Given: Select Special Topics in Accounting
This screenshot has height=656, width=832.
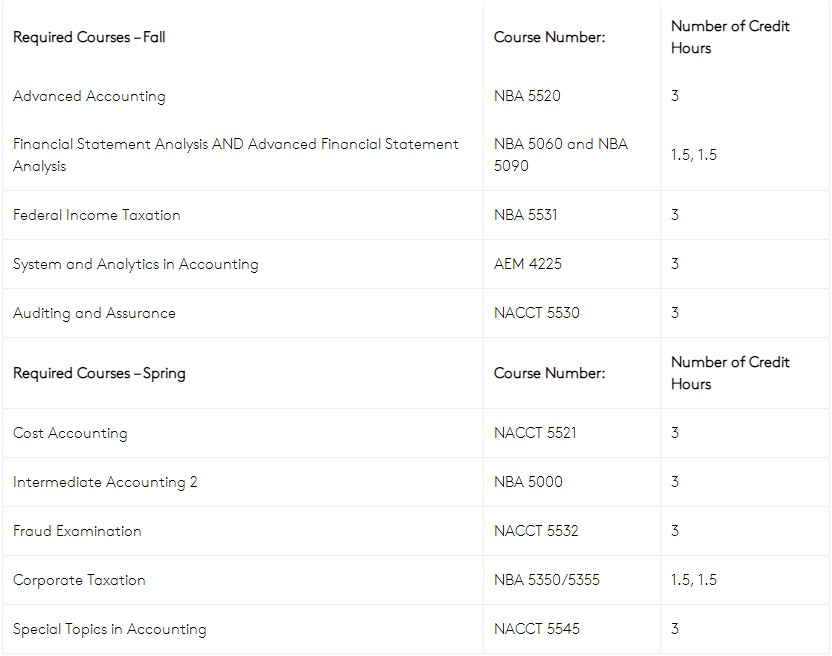Looking at the screenshot, I should pos(109,629).
